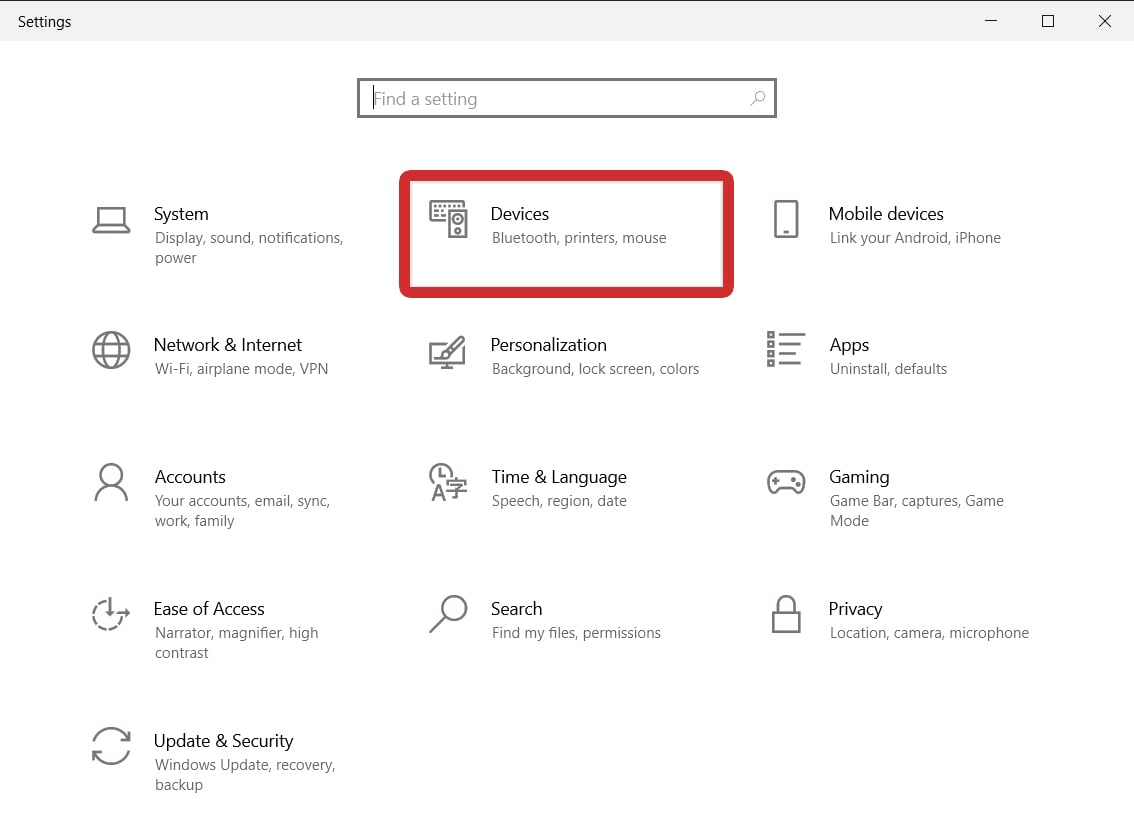Screen dimensions: 1134x839
Task: Click the Apps list icon
Action: coord(785,350)
